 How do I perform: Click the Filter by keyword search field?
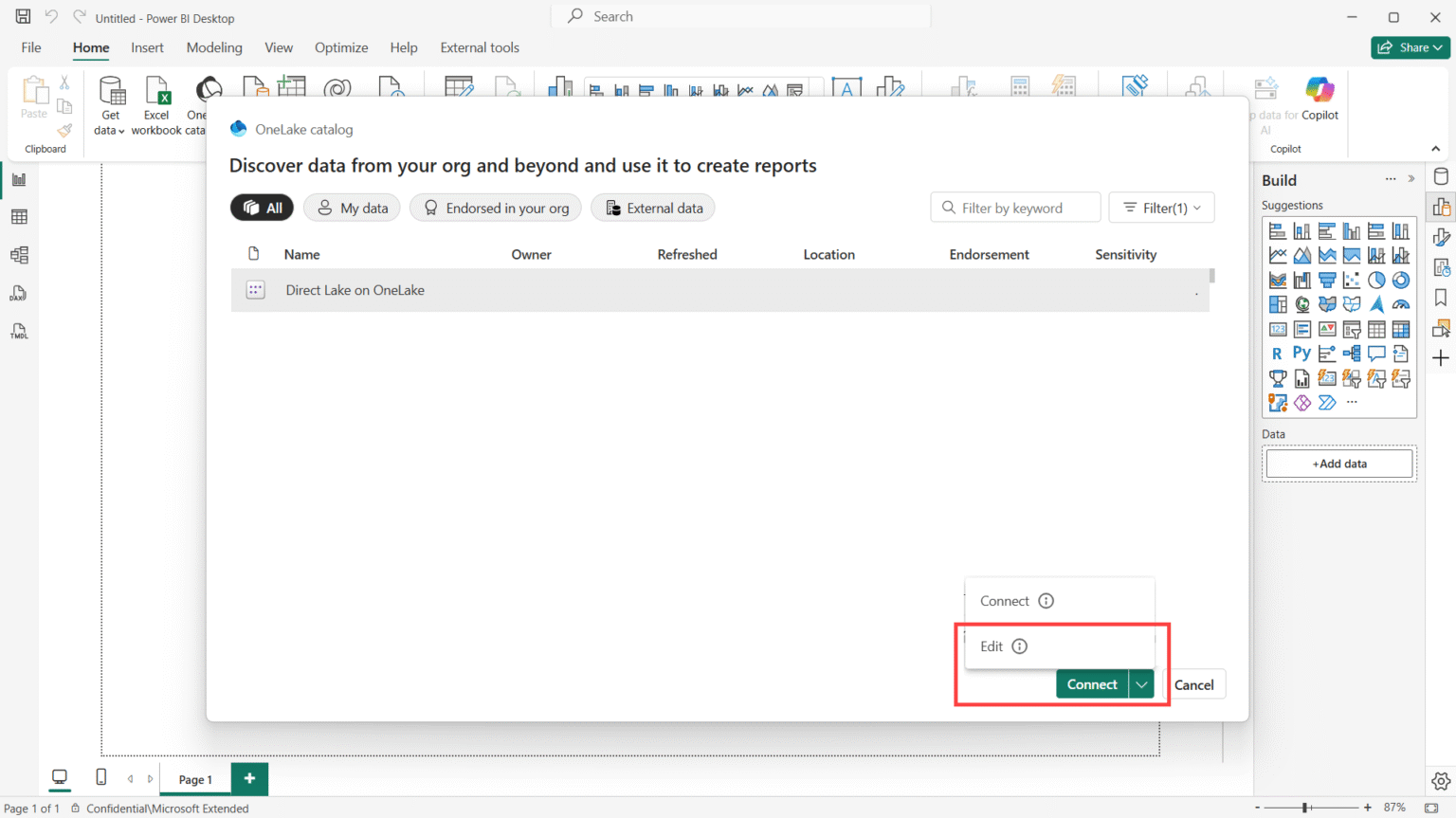1015,208
